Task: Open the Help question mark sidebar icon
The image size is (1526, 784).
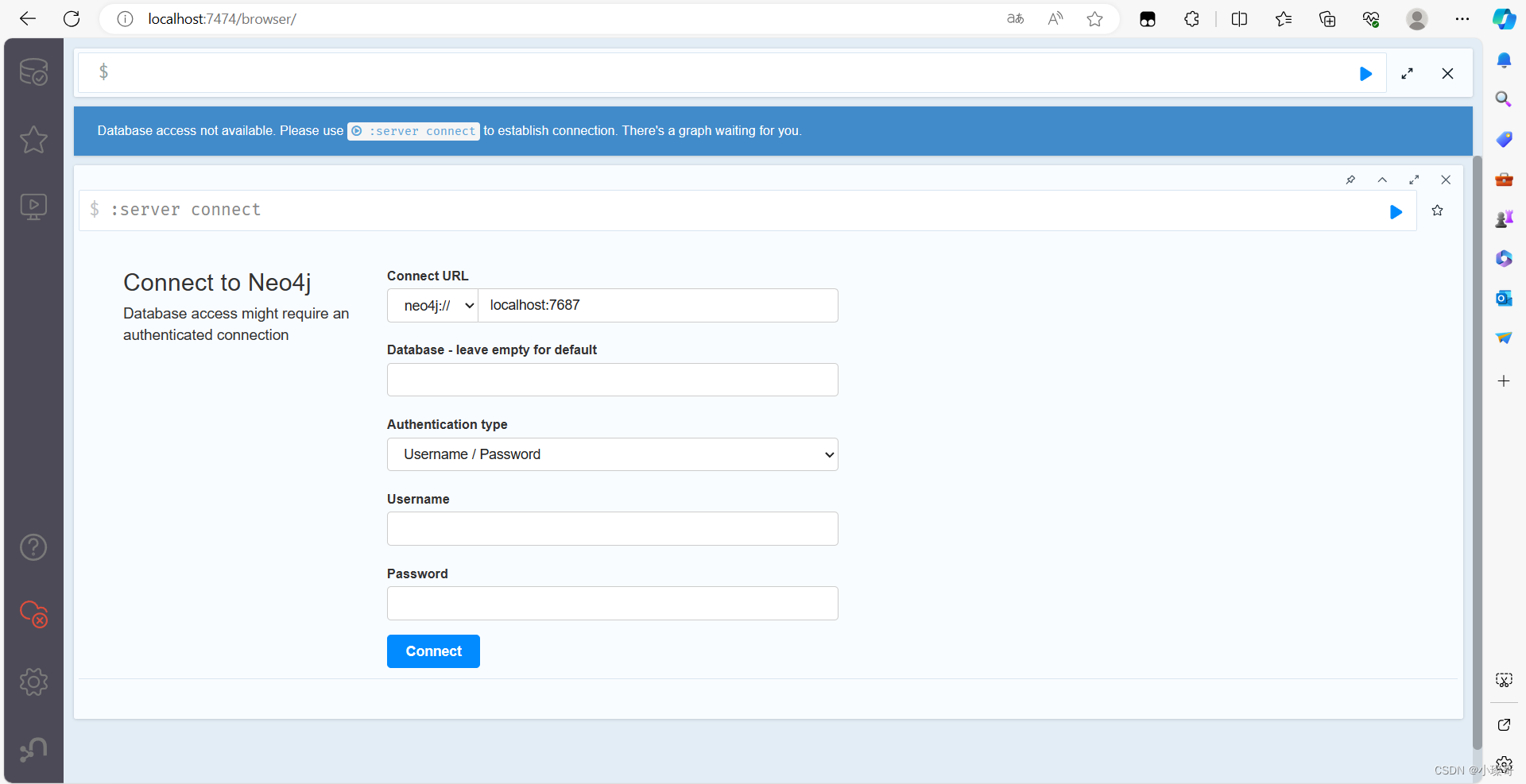Action: pyautogui.click(x=33, y=547)
